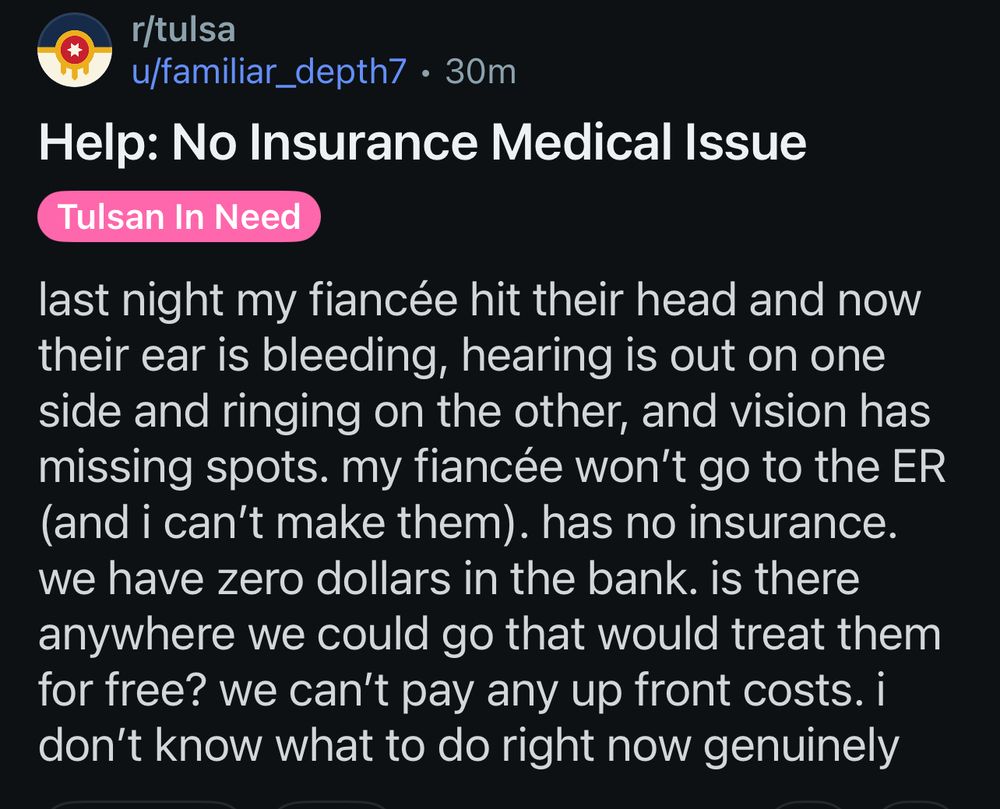1000x809 pixels.
Task: Click the text 'their ear is bleeding'
Action: coord(239,355)
